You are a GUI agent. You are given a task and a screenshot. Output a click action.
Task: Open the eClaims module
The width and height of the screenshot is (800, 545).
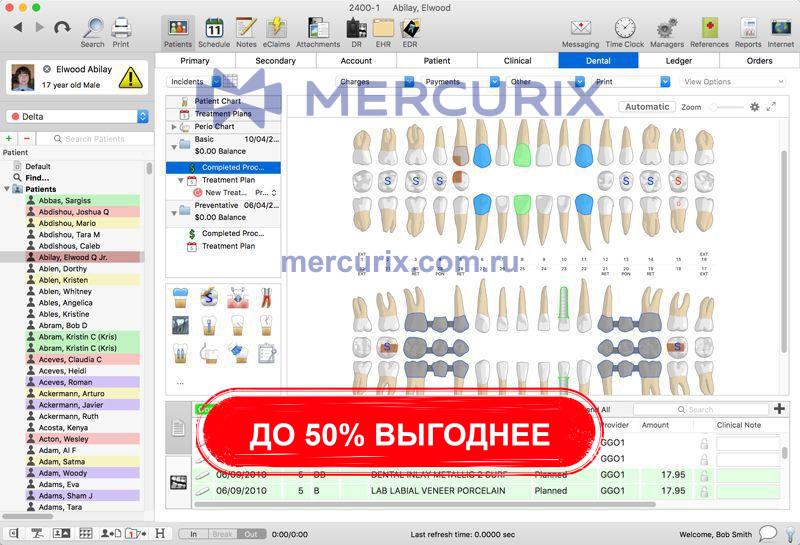pyautogui.click(x=277, y=32)
